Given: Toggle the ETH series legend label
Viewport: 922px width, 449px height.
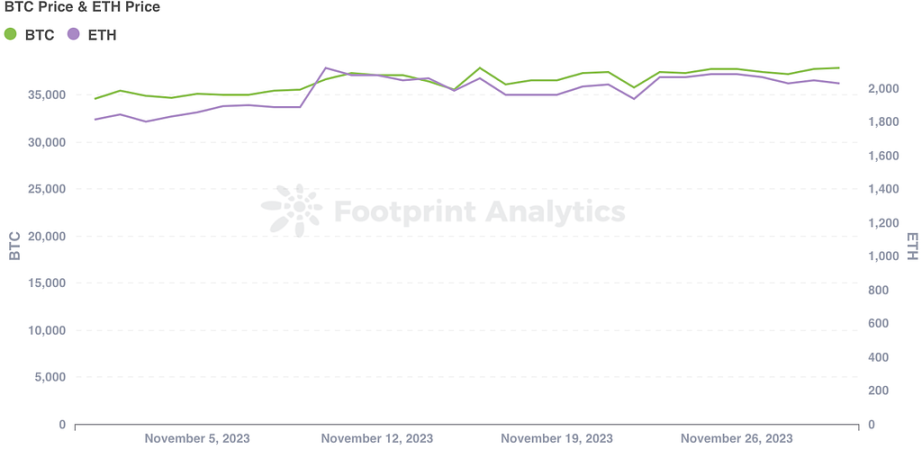Looking at the screenshot, I should 102,35.
